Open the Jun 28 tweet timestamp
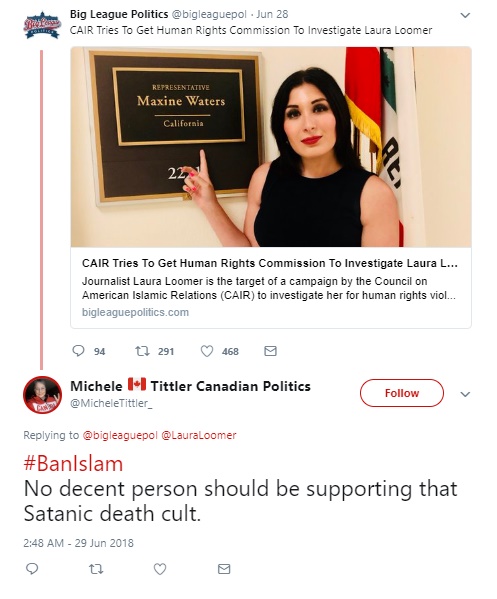The image size is (497, 599). 272,14
